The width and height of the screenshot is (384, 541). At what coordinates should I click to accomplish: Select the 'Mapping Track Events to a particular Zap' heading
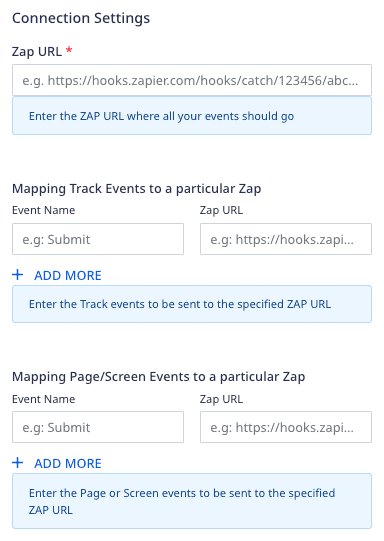pyautogui.click(x=137, y=189)
